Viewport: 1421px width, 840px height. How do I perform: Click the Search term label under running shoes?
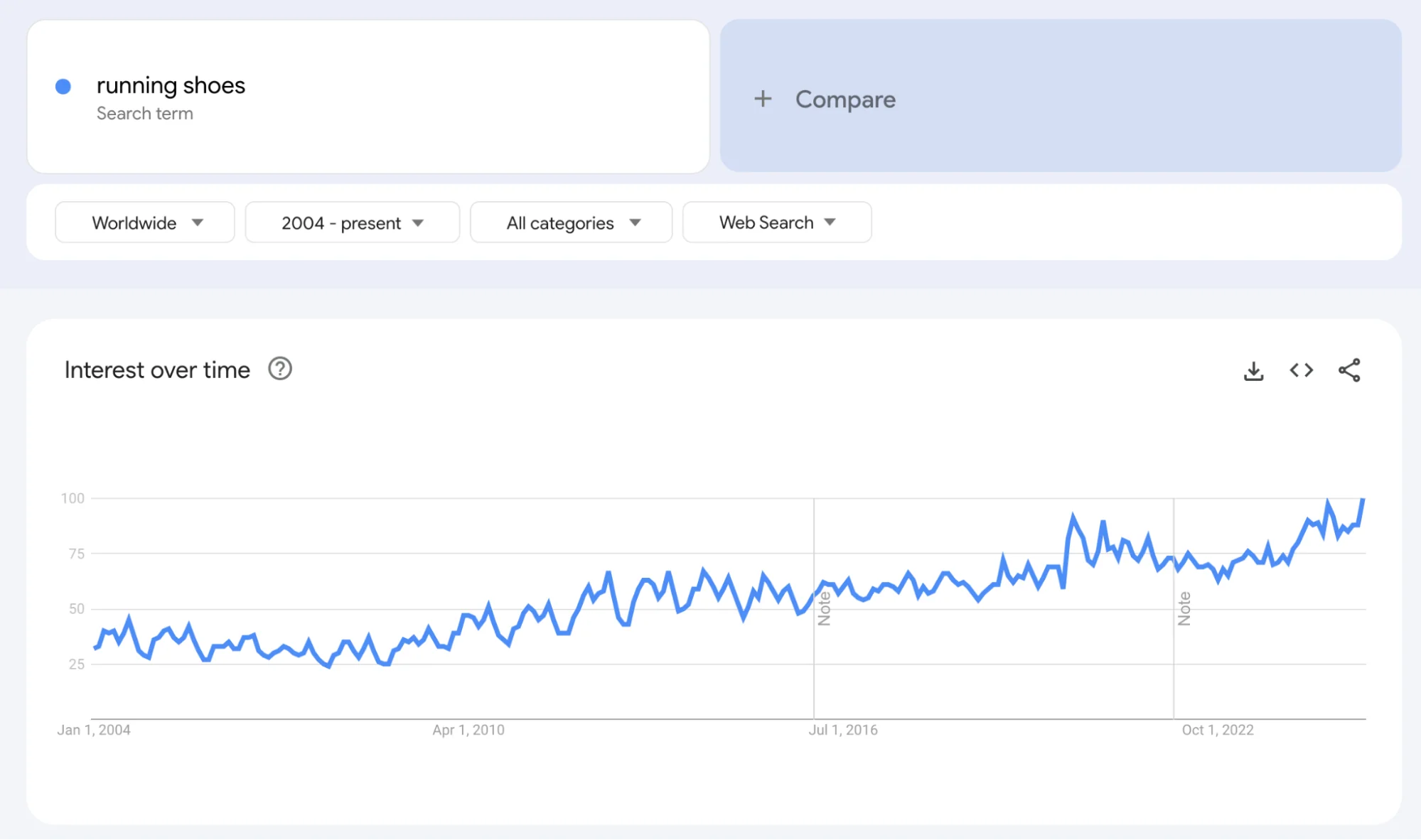click(x=145, y=113)
